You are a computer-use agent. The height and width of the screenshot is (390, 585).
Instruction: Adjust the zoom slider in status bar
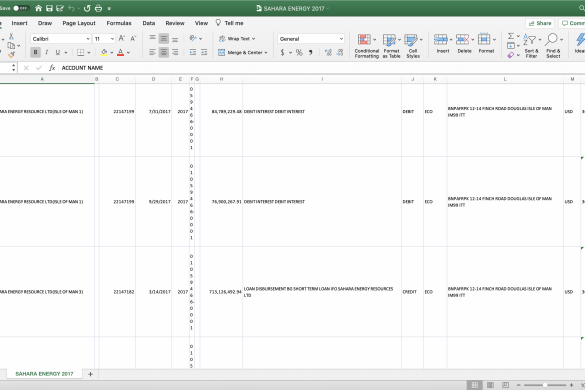coord(545,385)
